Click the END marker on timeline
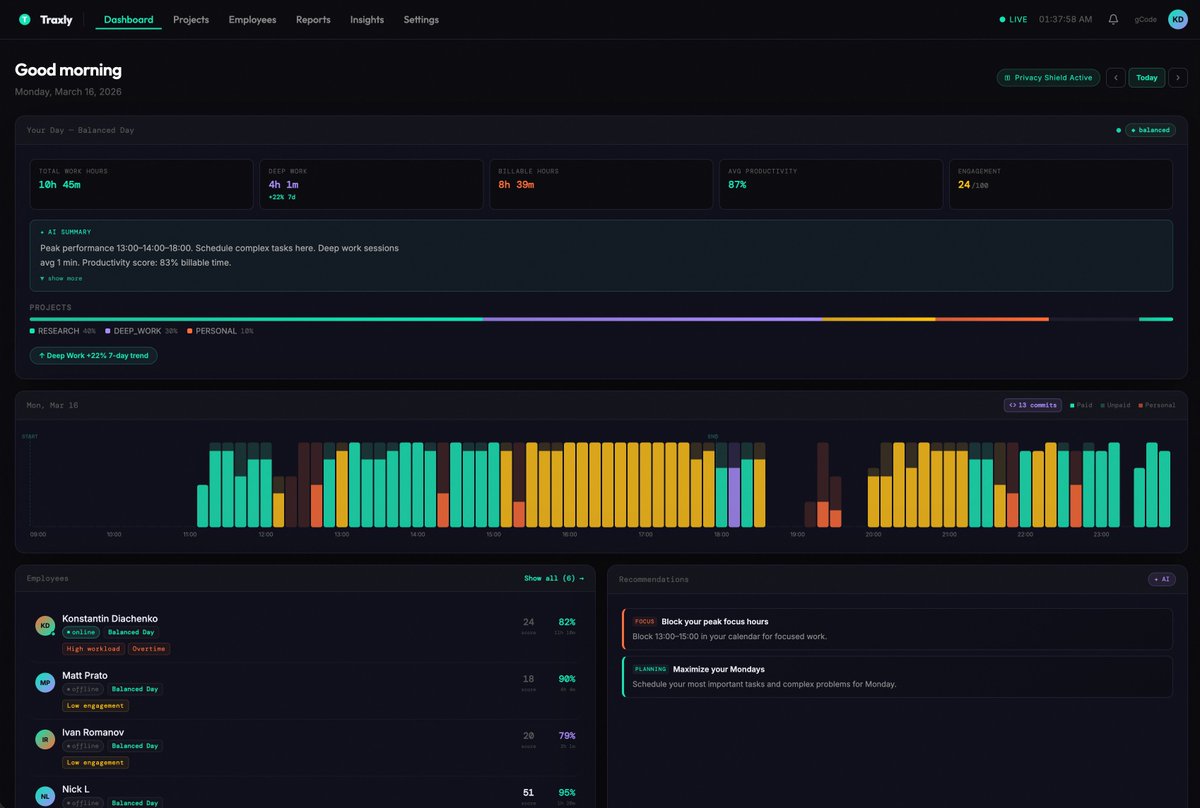 [713, 437]
